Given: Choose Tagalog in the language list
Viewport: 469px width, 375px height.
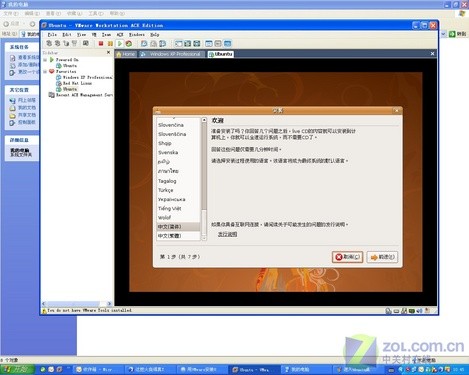Looking at the screenshot, I should pos(167,181).
